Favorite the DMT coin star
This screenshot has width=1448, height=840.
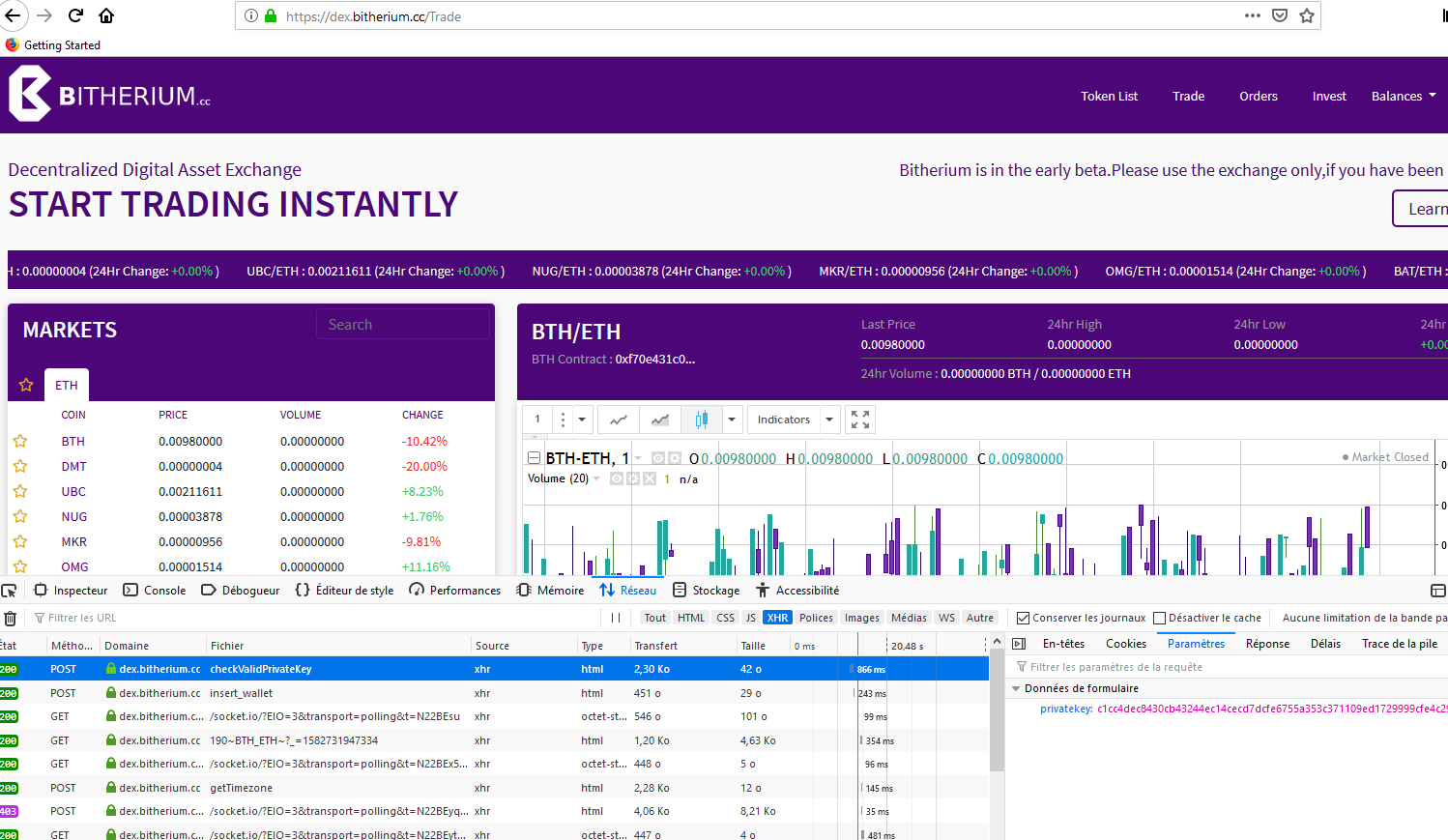pyautogui.click(x=20, y=466)
